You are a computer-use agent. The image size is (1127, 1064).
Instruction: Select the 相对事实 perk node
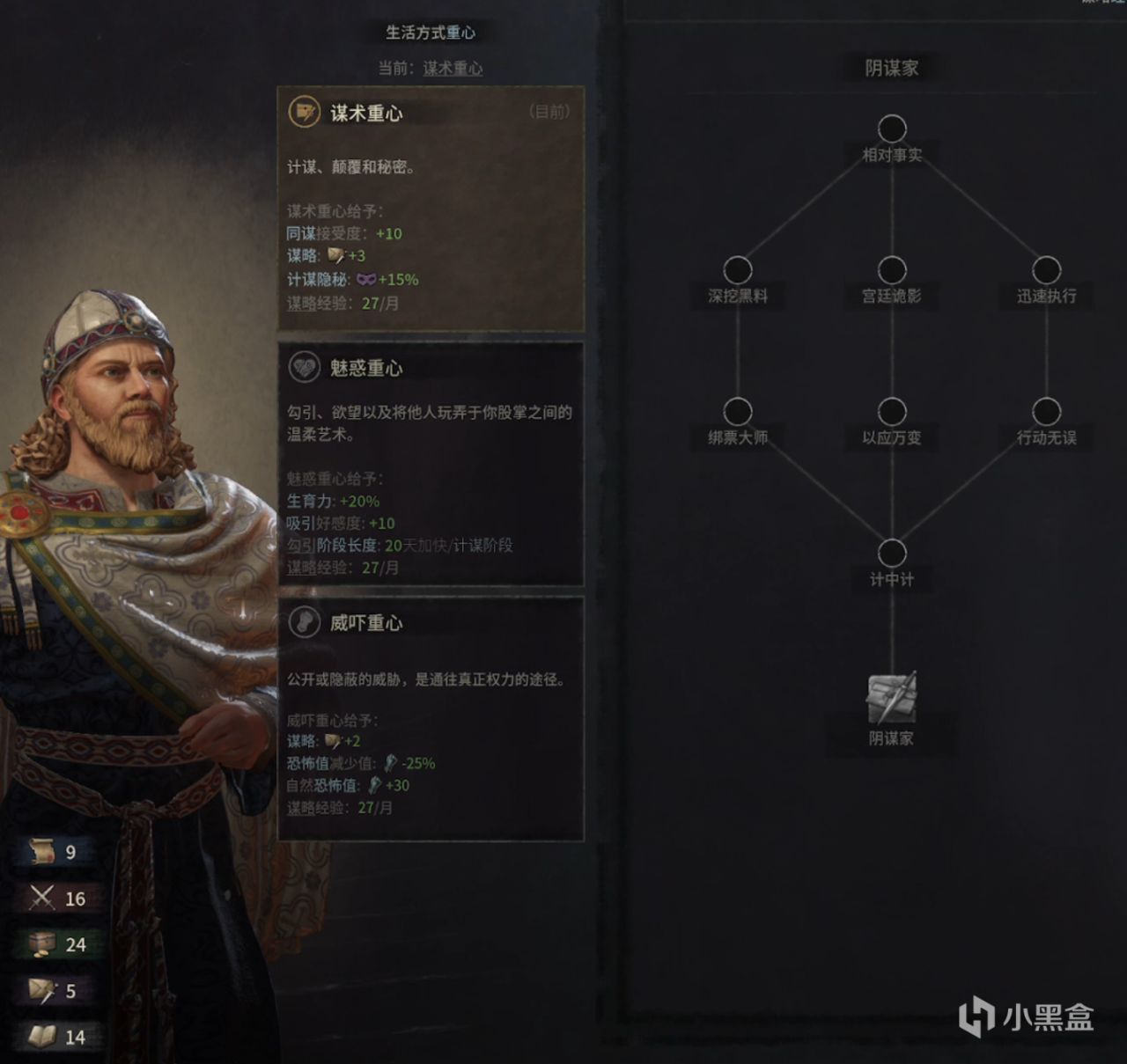click(892, 128)
